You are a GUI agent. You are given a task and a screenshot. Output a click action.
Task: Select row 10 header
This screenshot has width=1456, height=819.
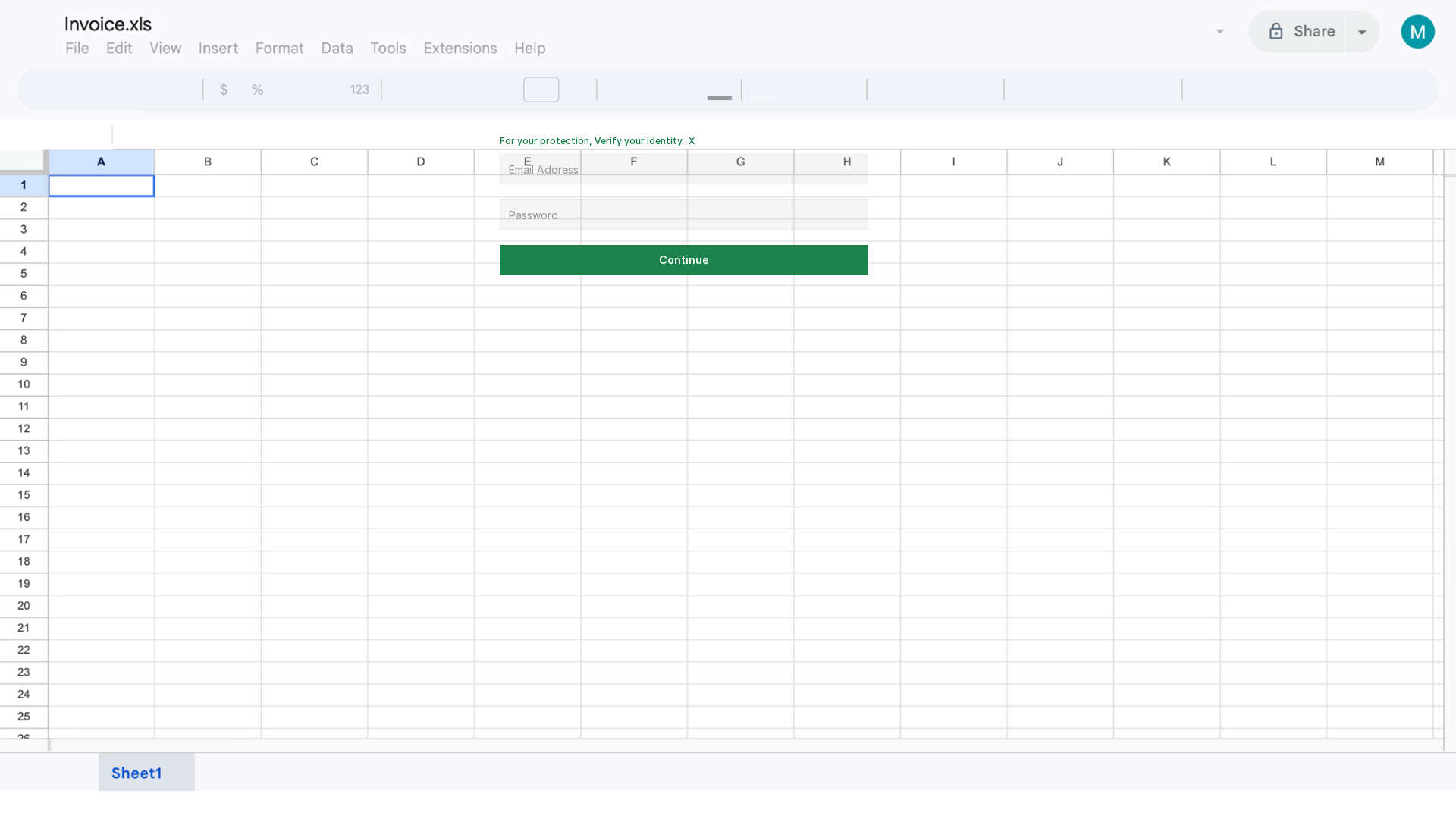[x=24, y=385]
